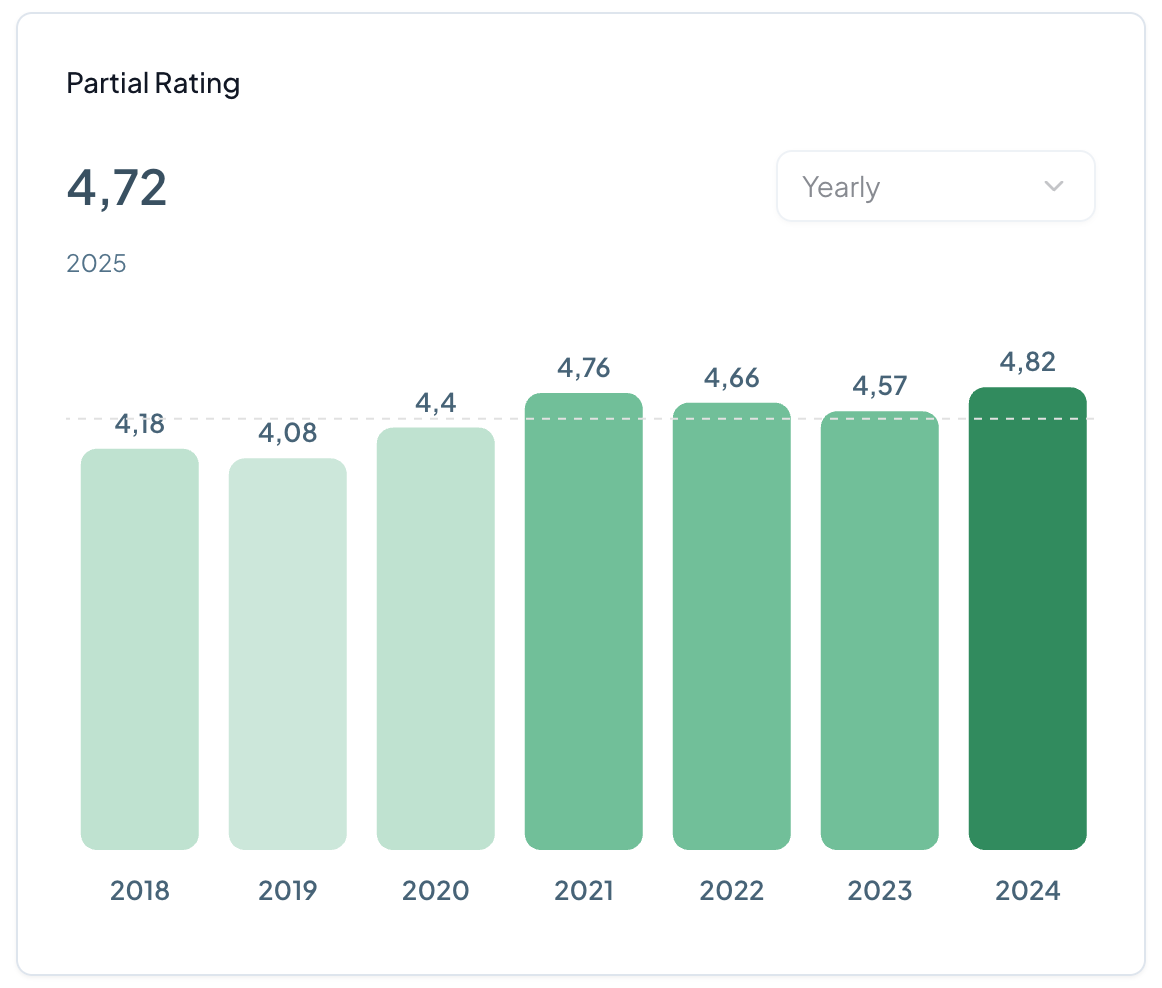Click the 2022 rating bar
This screenshot has height=988, width=1162.
point(732,627)
